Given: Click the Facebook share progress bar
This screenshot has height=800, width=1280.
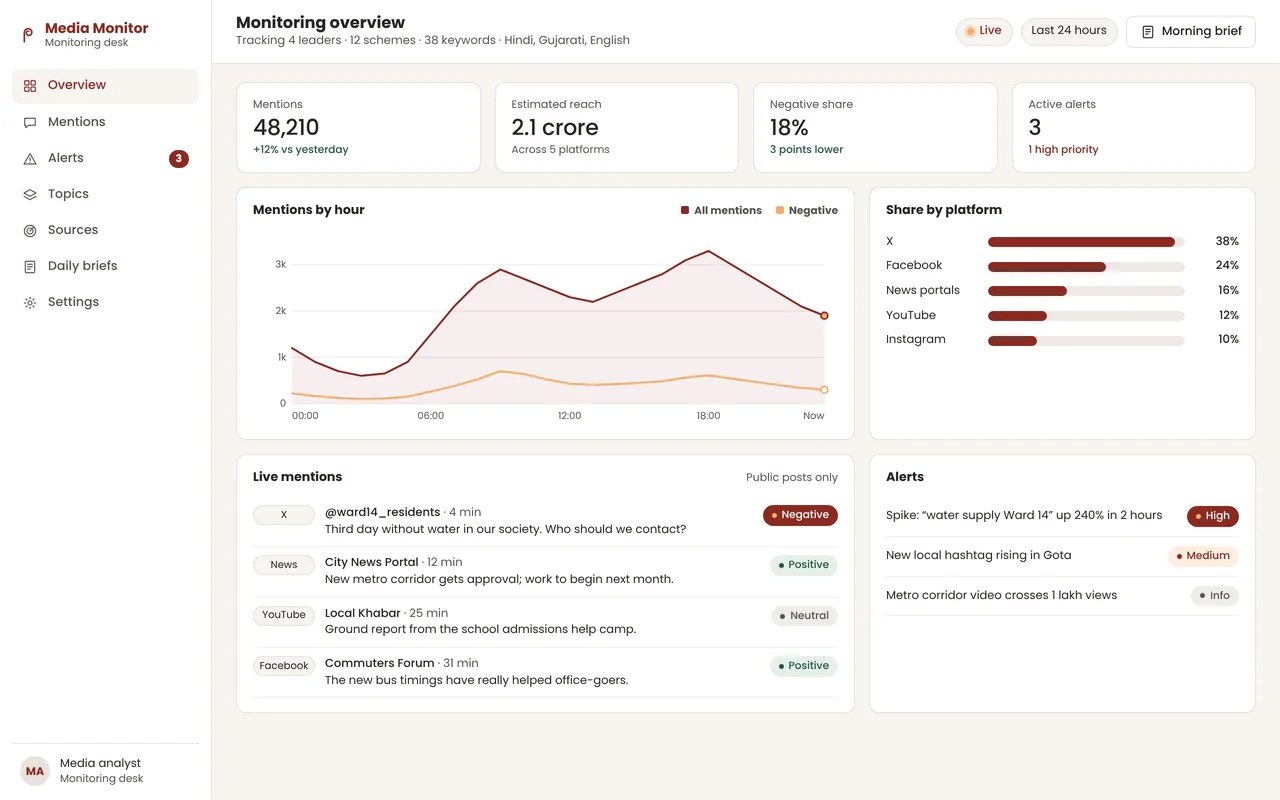Looking at the screenshot, I should [1086, 267].
